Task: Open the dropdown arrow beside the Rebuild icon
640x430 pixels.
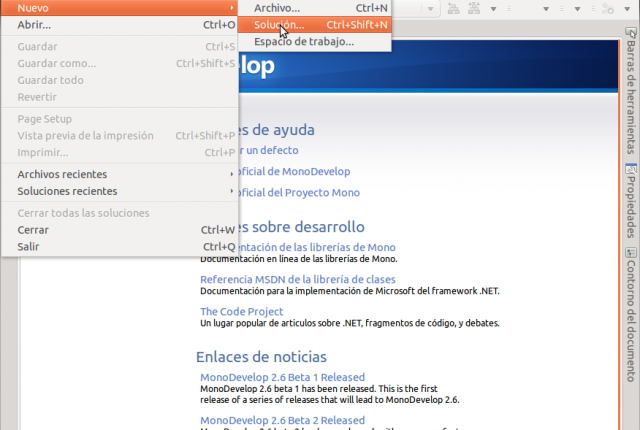Action: click(x=493, y=9)
